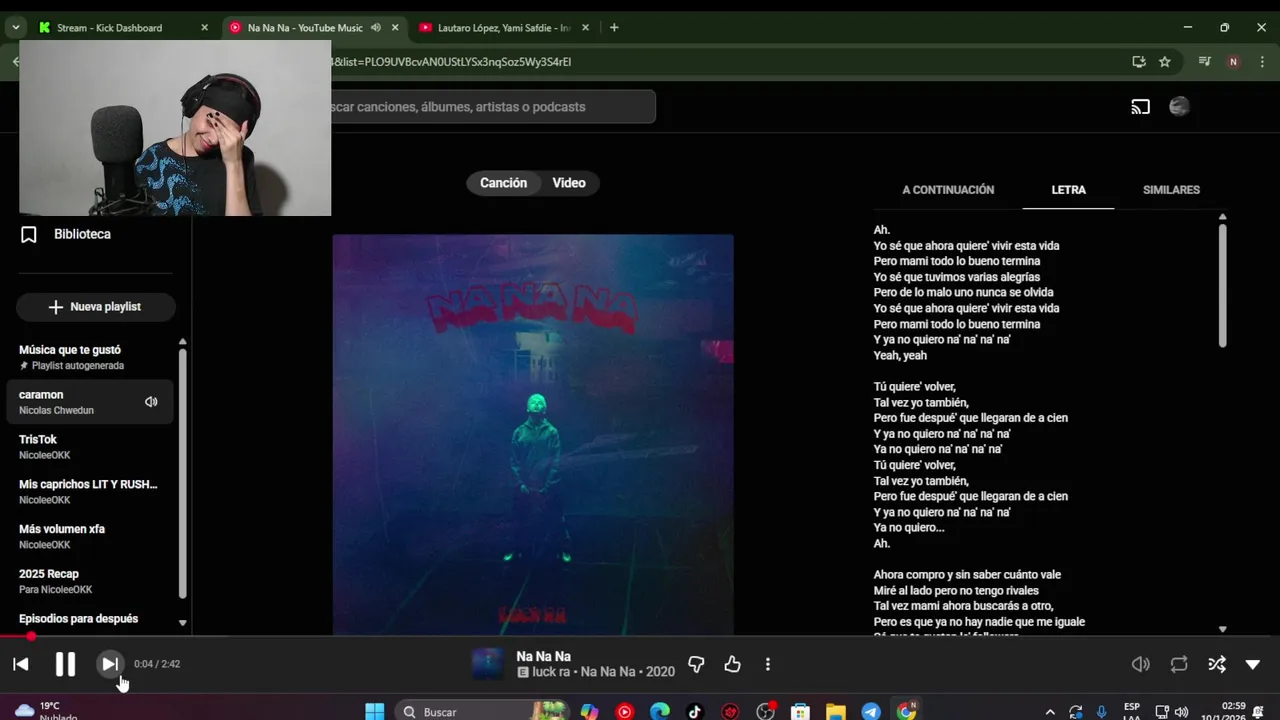Open the three-dot menu for current song
The width and height of the screenshot is (1280, 720).
(768, 664)
